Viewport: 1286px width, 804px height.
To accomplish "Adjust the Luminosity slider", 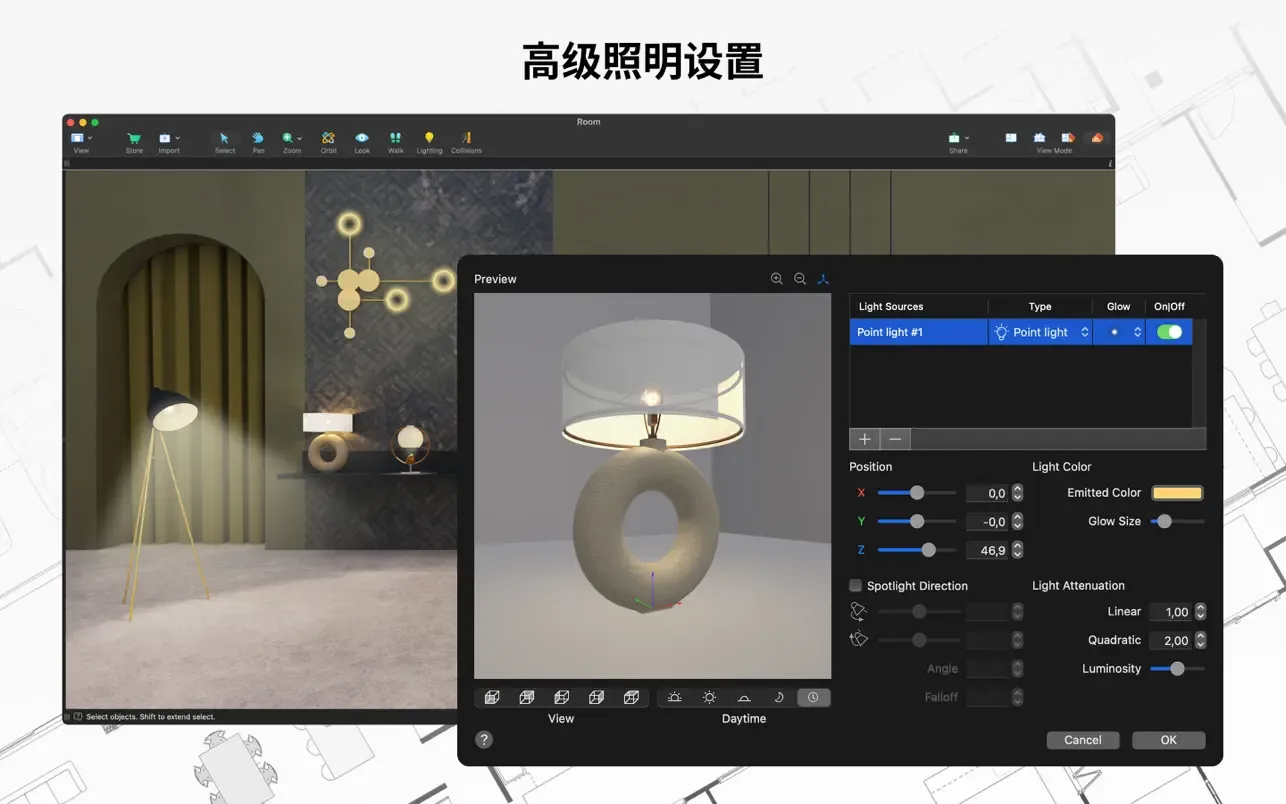I will click(1177, 669).
